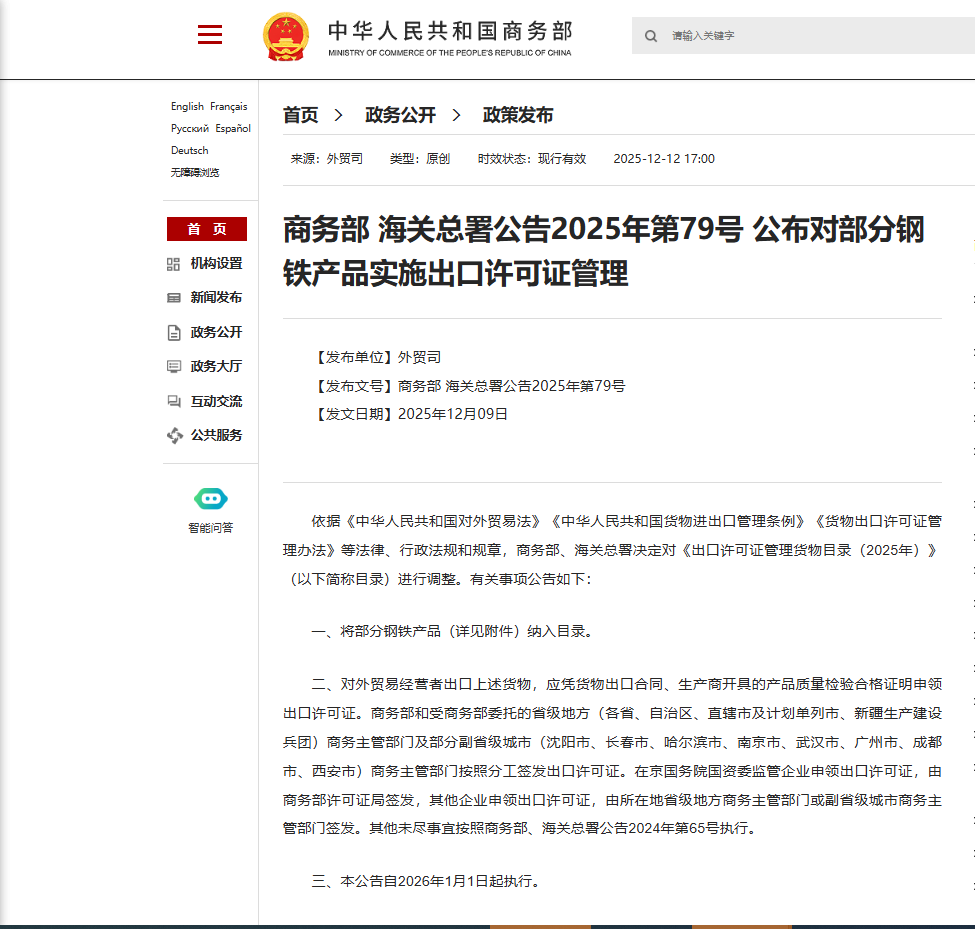975x929 pixels.
Task: Enable 无障碍浏览 accessibility mode
Action: click(x=195, y=172)
